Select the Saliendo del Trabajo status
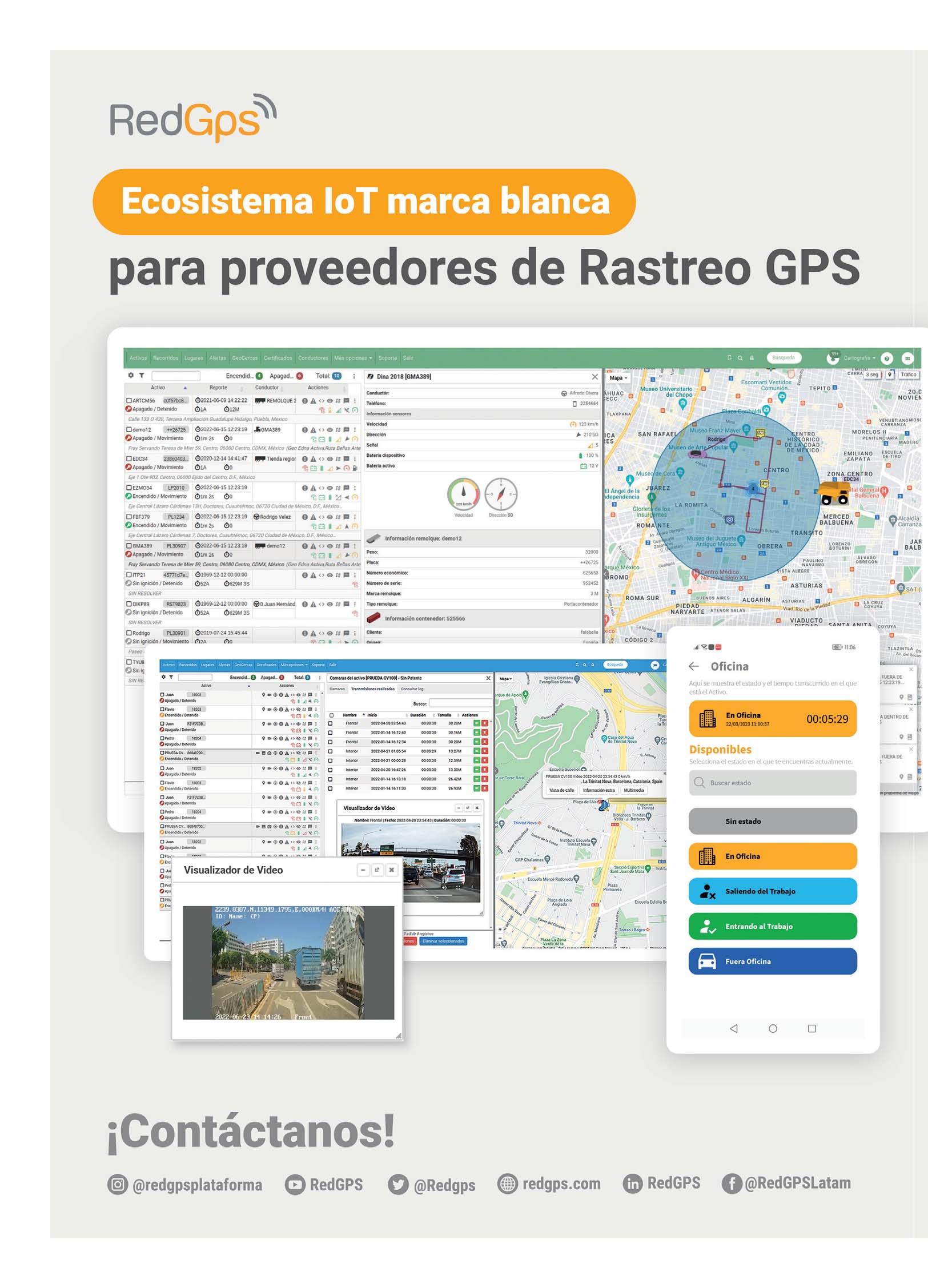Image resolution: width=928 pixels, height=1288 pixels. [773, 891]
